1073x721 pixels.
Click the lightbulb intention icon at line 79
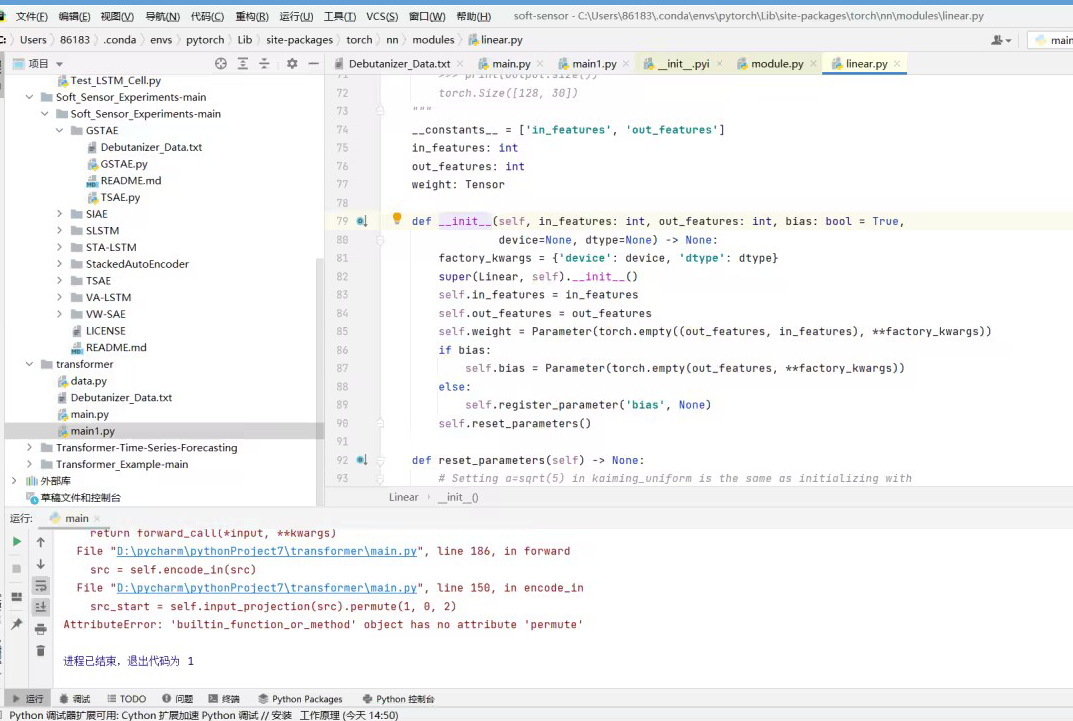pos(396,219)
